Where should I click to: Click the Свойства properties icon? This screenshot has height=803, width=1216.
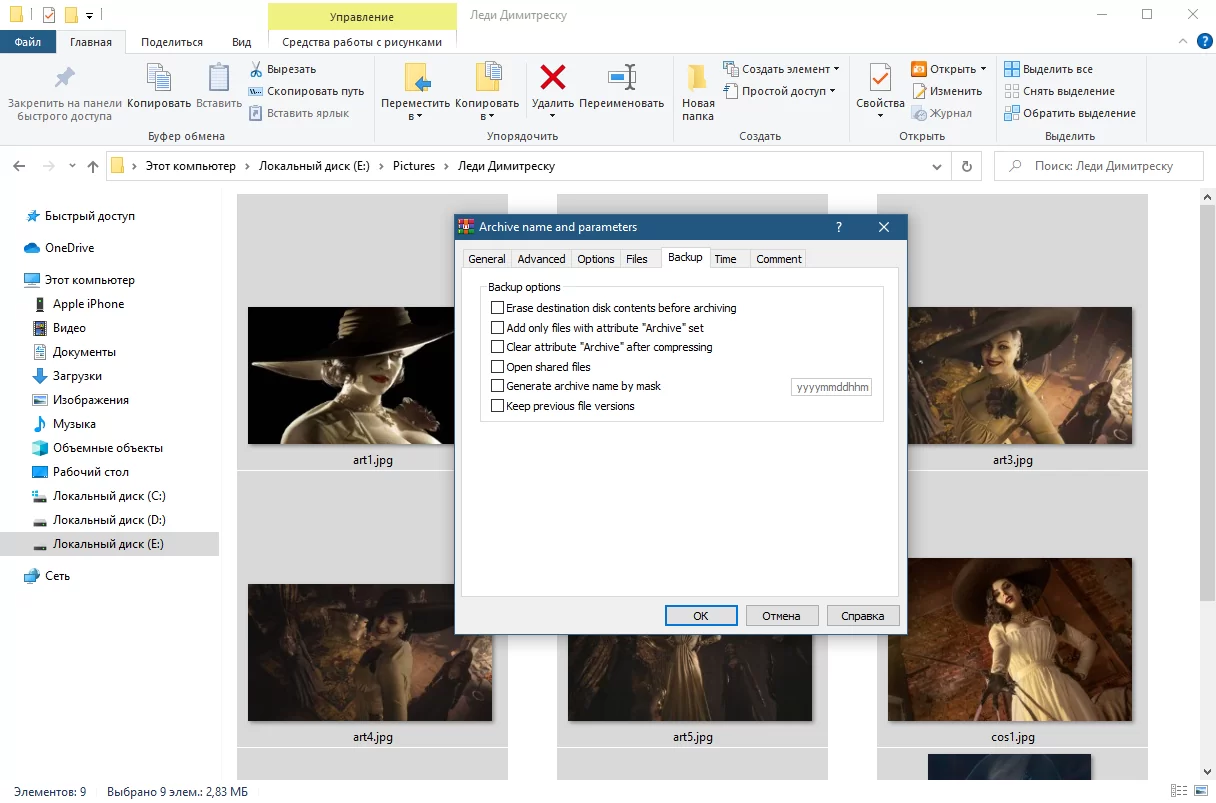[x=880, y=78]
